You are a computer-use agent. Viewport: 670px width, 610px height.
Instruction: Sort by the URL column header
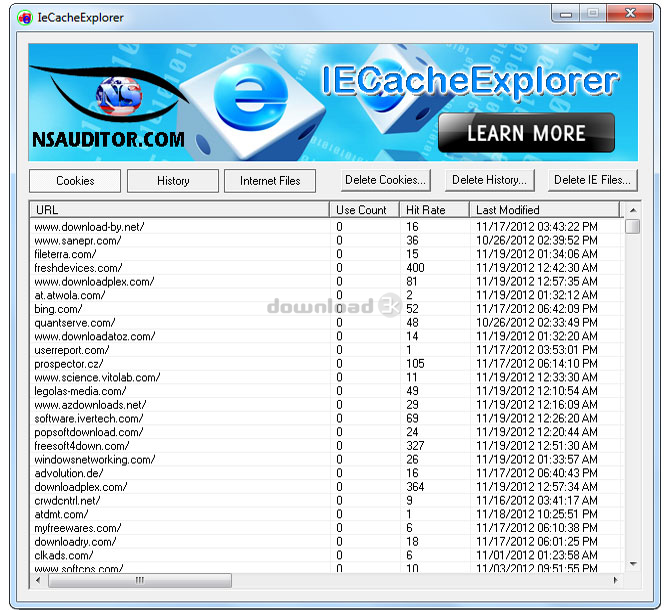(x=179, y=210)
